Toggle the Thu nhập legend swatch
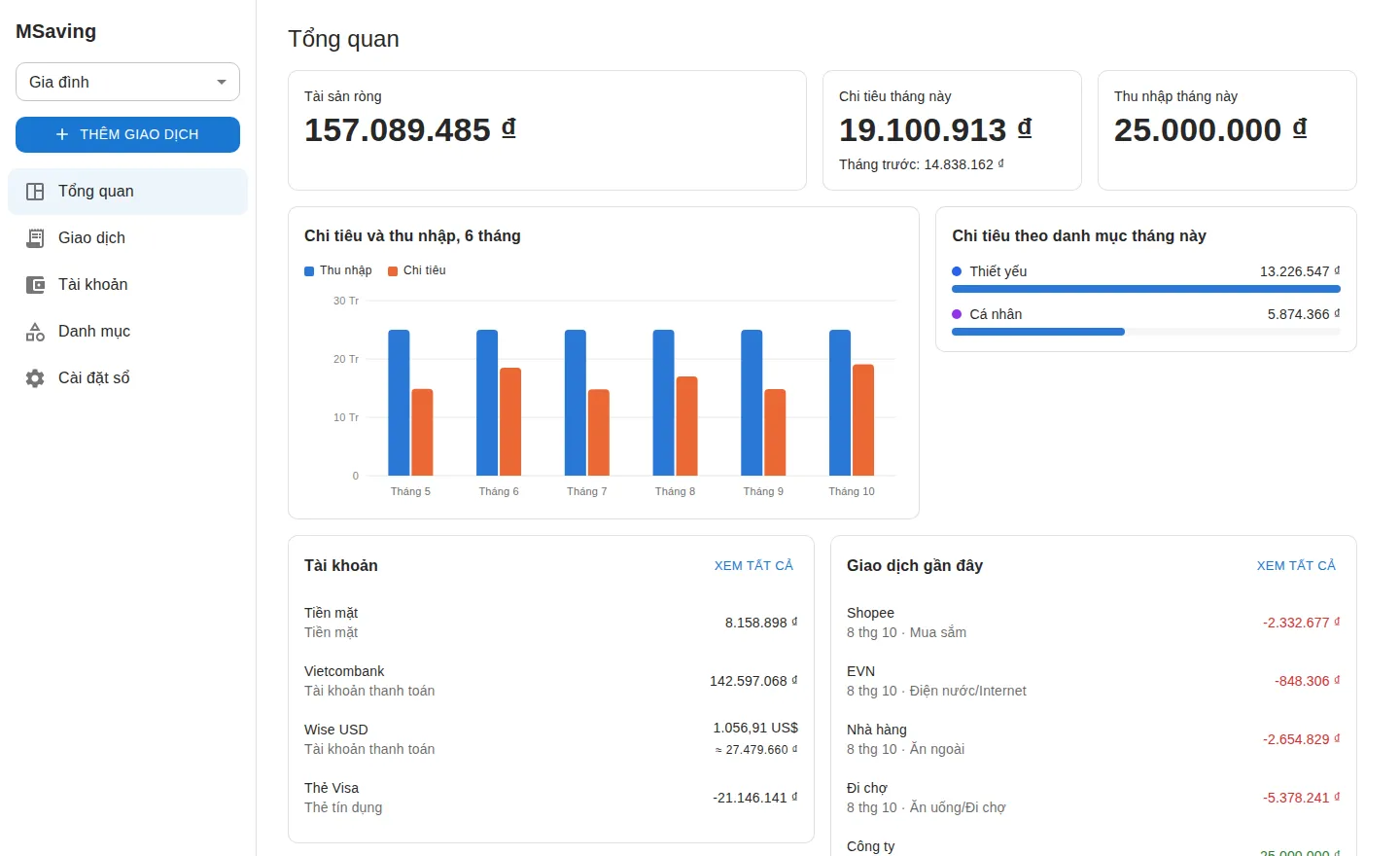This screenshot has width=1400, height=856. click(309, 271)
